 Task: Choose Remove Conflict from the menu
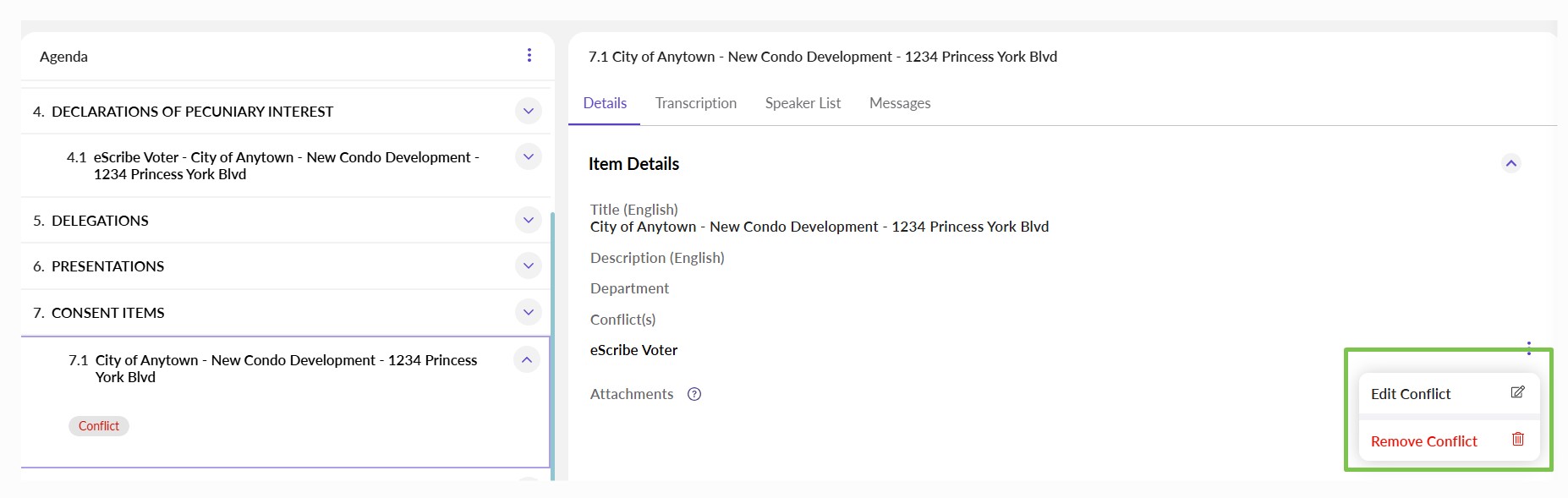point(1449,441)
